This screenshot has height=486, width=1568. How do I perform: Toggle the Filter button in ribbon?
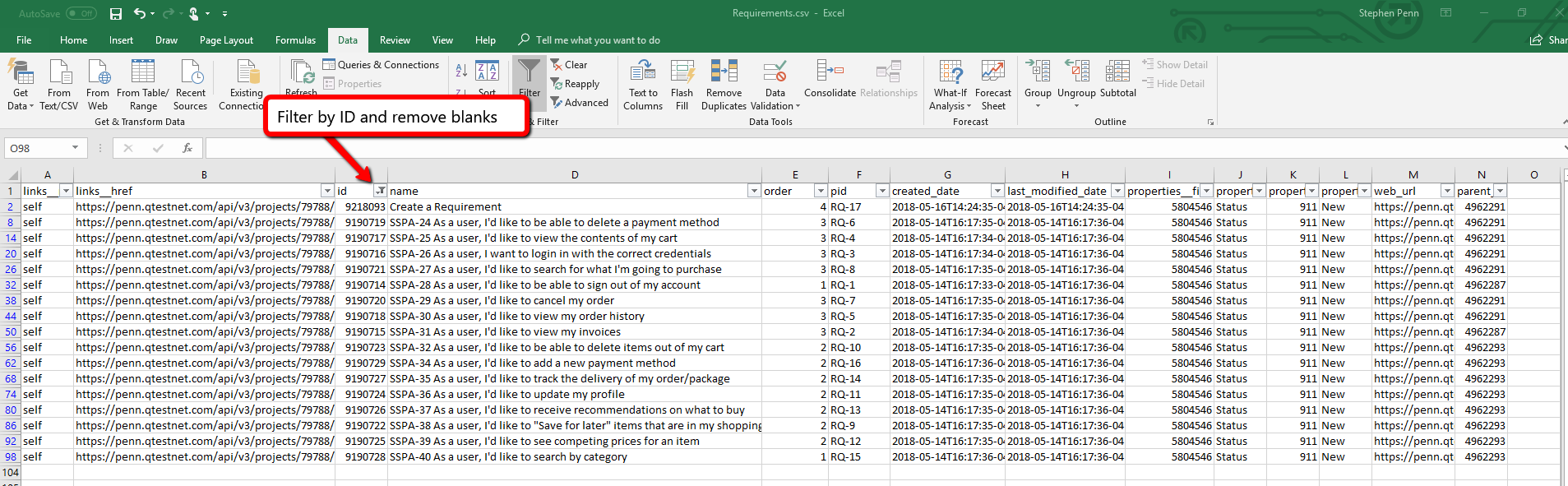530,78
